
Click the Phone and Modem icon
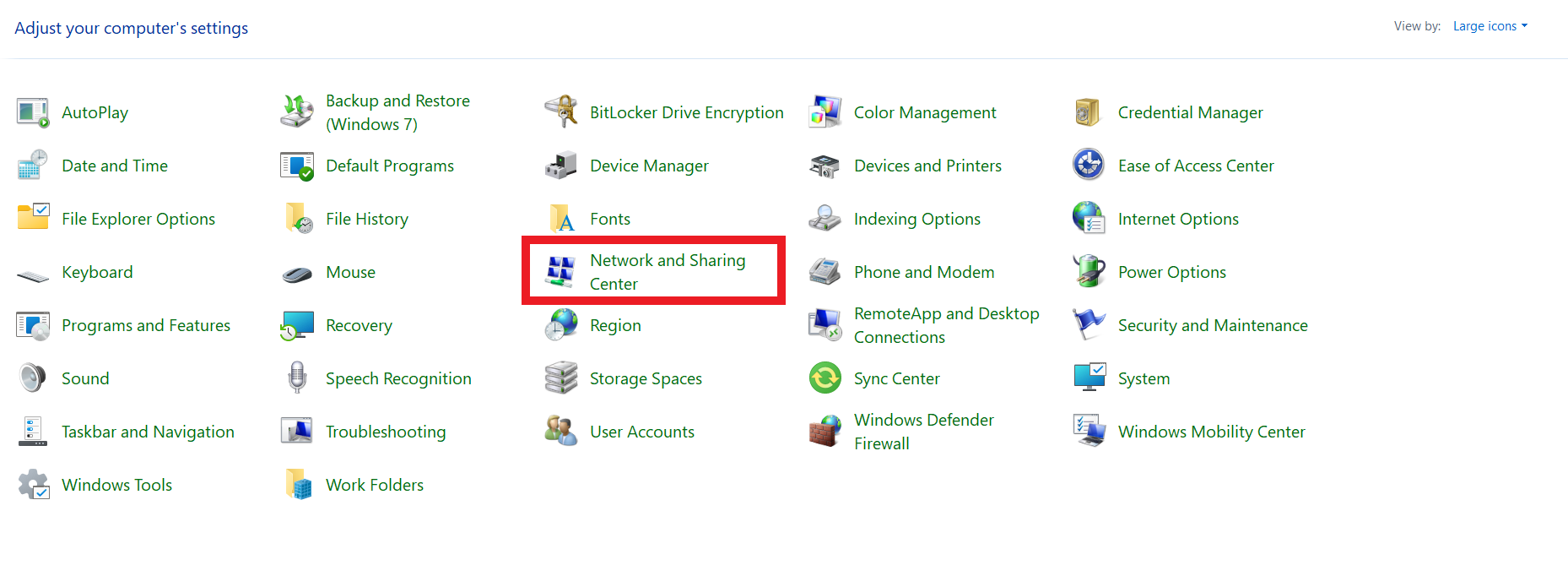click(x=825, y=272)
